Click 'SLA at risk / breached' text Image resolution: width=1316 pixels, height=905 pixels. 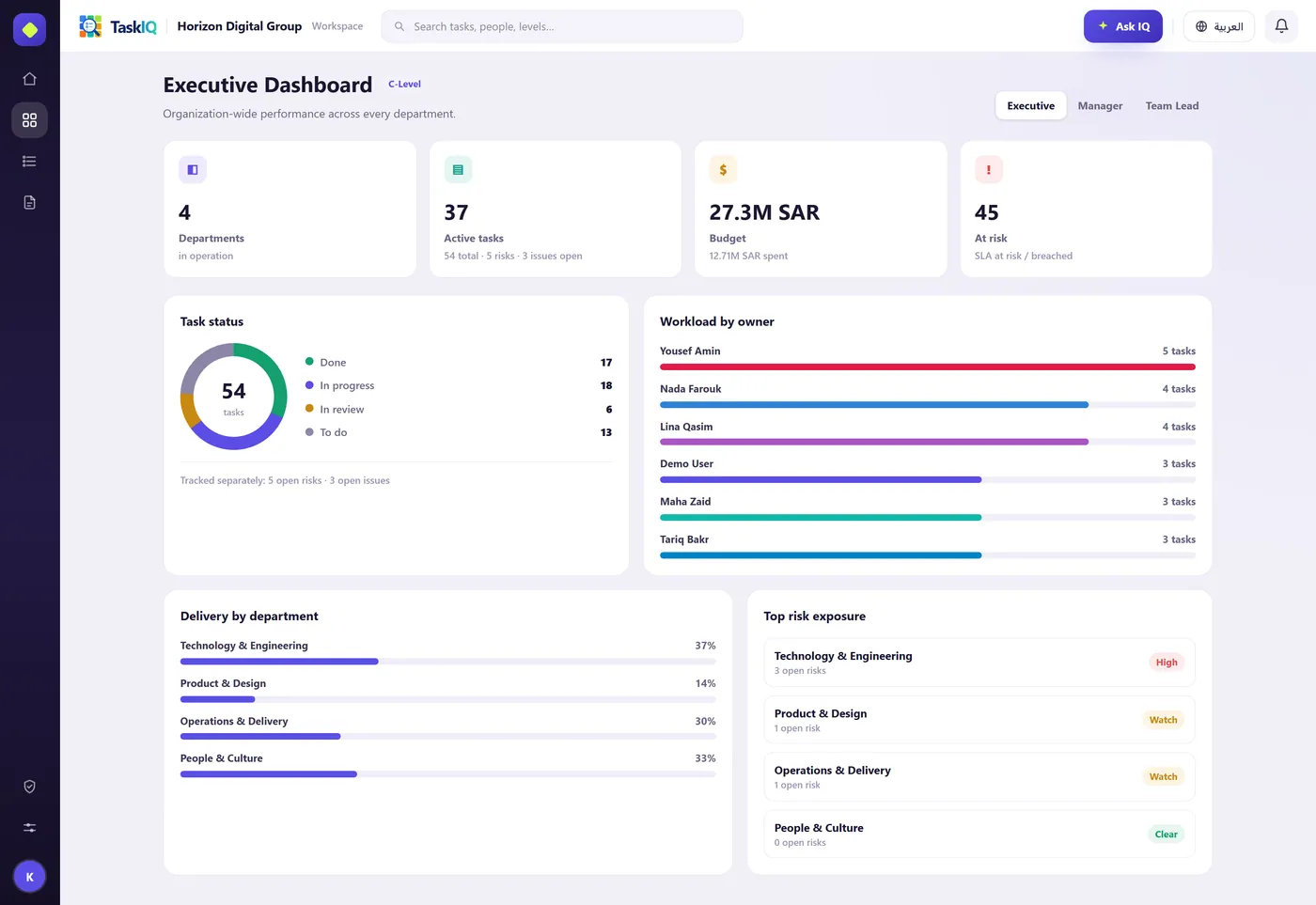pos(1024,256)
